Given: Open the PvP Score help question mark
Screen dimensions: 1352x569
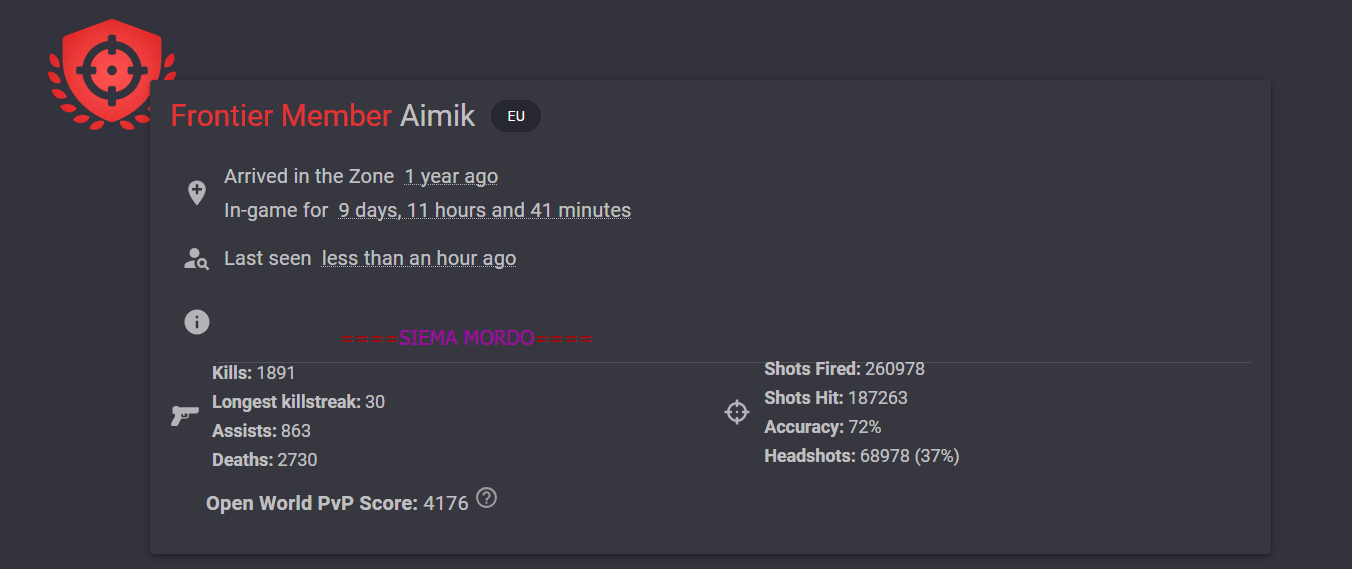Looking at the screenshot, I should pos(486,497).
